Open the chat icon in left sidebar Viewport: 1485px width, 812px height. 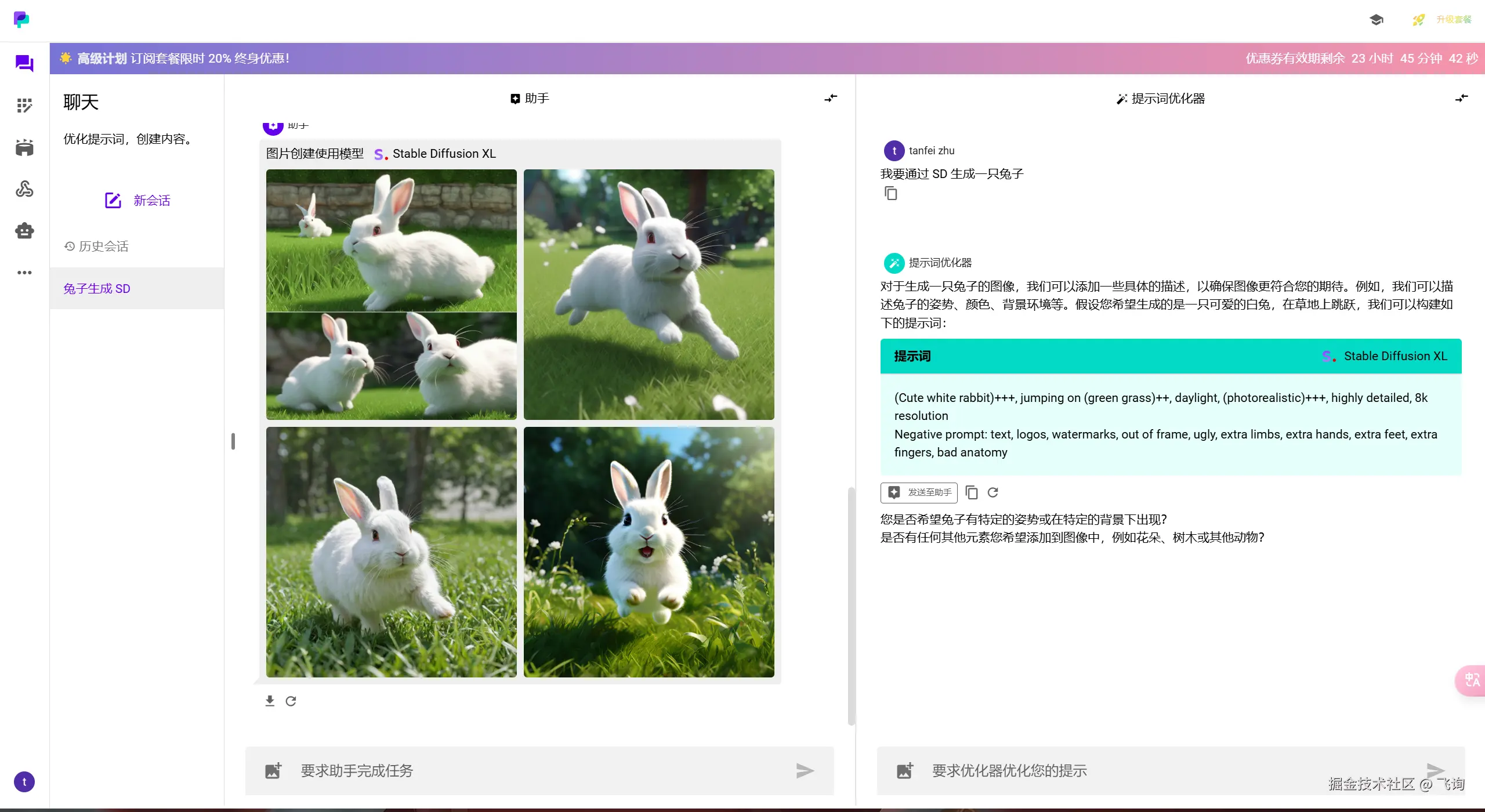pyautogui.click(x=24, y=63)
